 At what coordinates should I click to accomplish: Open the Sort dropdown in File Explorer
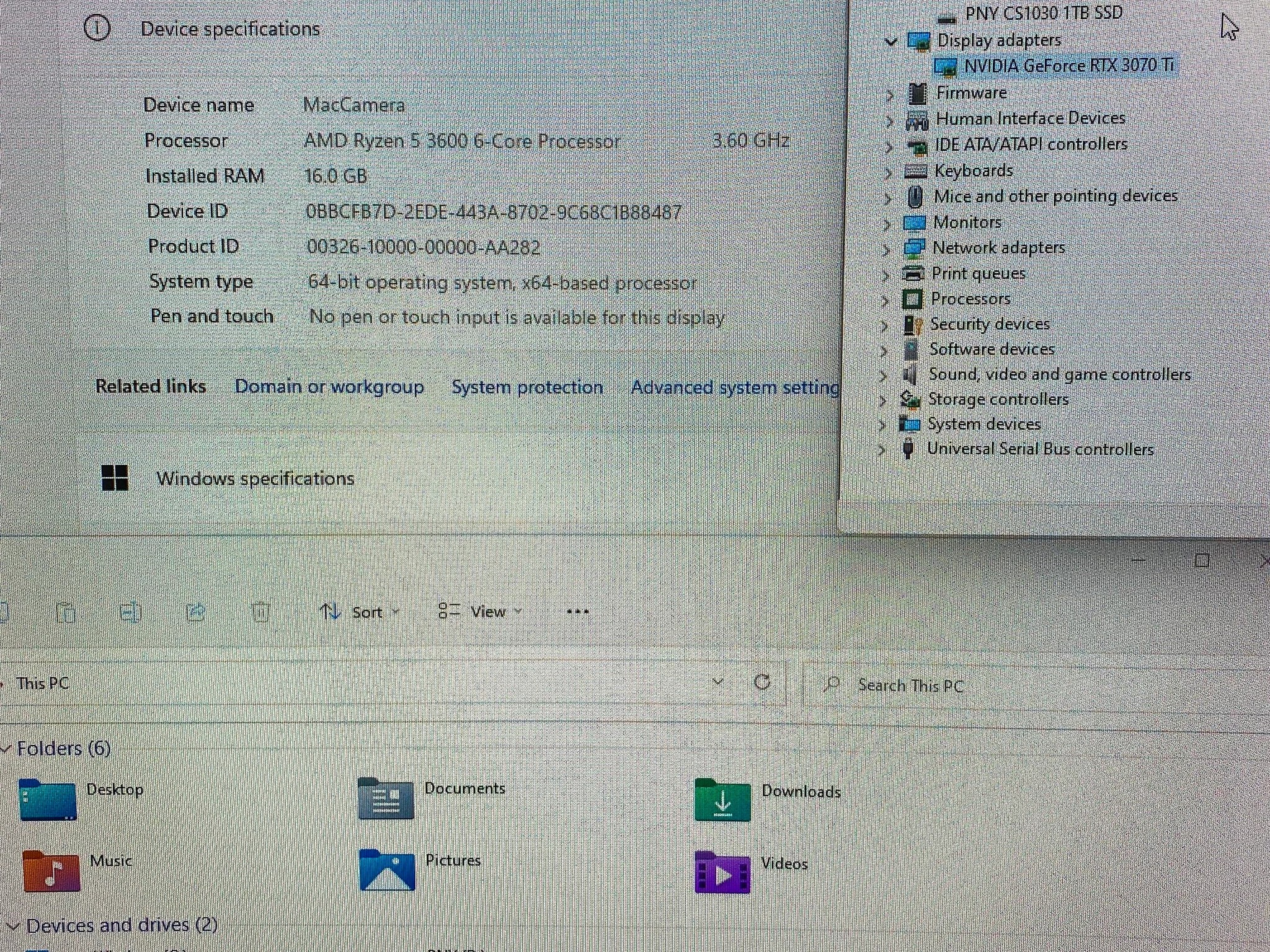pyautogui.click(x=359, y=612)
